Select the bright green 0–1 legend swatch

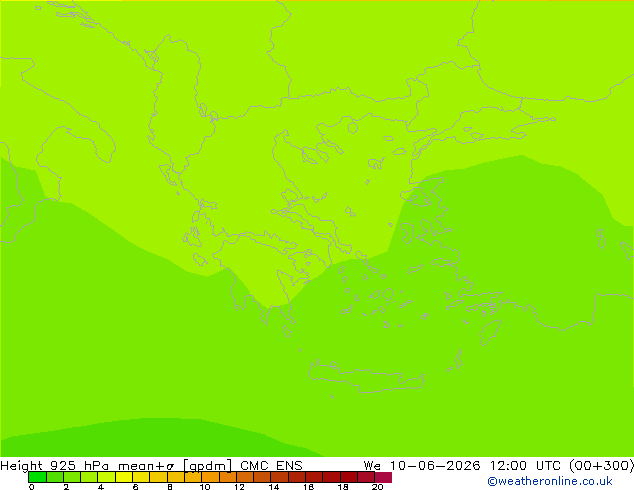[37, 477]
